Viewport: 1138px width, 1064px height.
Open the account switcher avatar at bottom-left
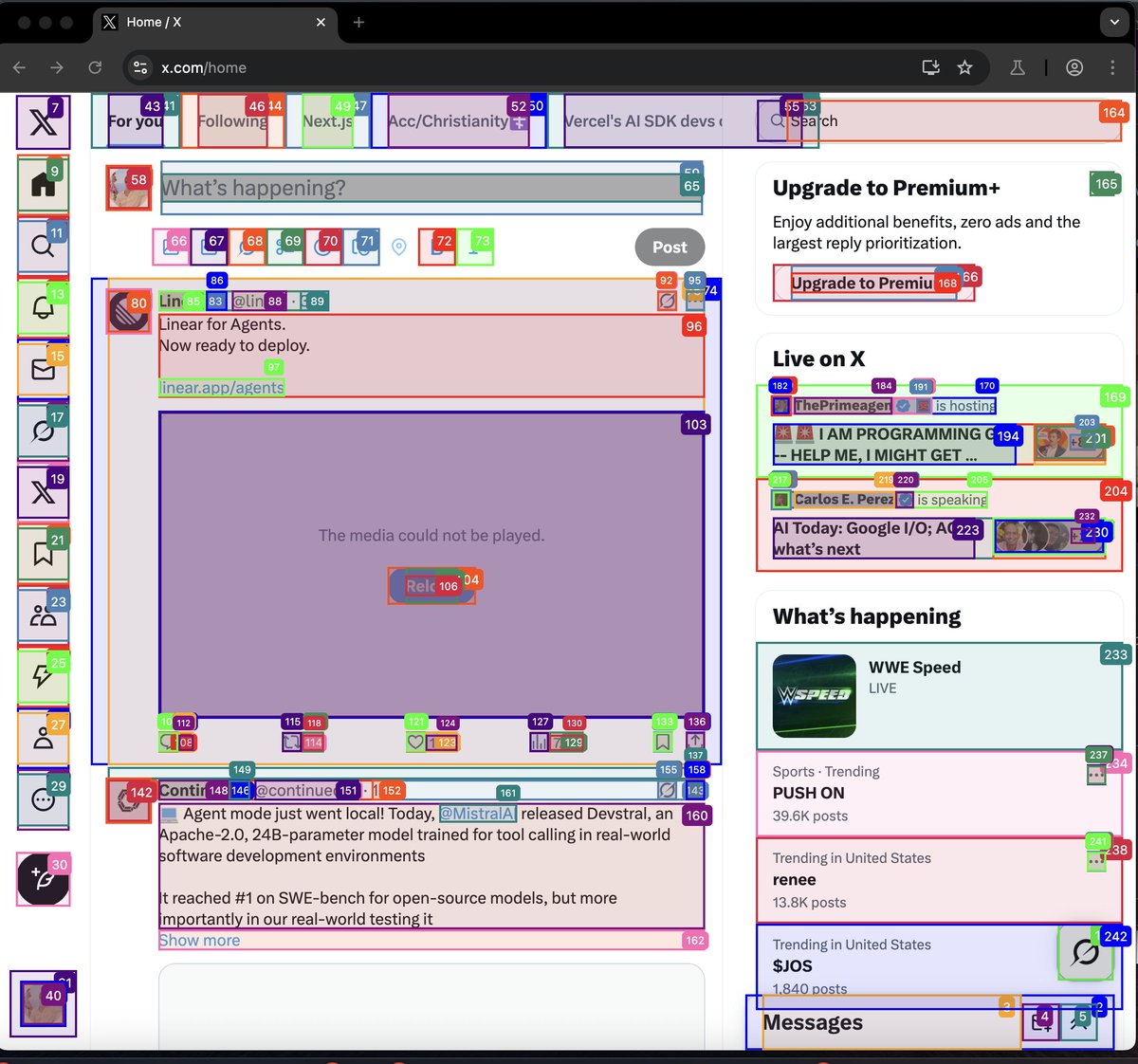click(x=43, y=1004)
